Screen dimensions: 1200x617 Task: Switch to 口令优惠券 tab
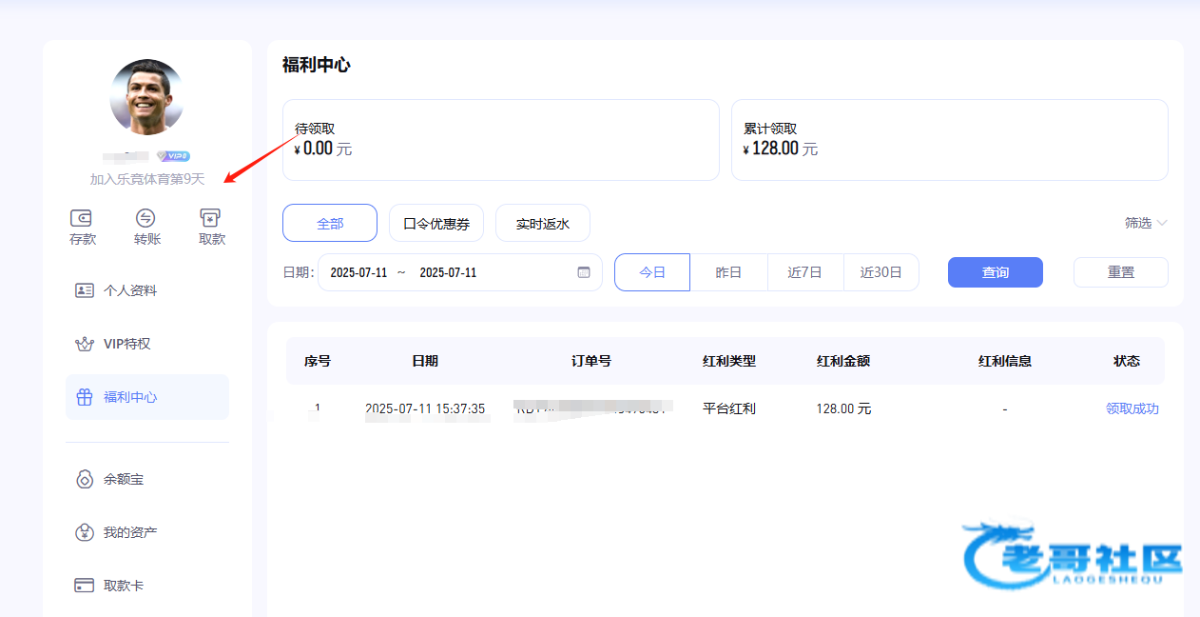point(436,223)
